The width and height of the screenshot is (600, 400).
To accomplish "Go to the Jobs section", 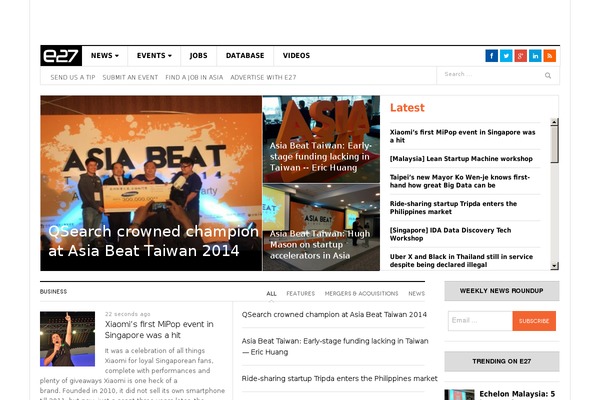I will [199, 56].
